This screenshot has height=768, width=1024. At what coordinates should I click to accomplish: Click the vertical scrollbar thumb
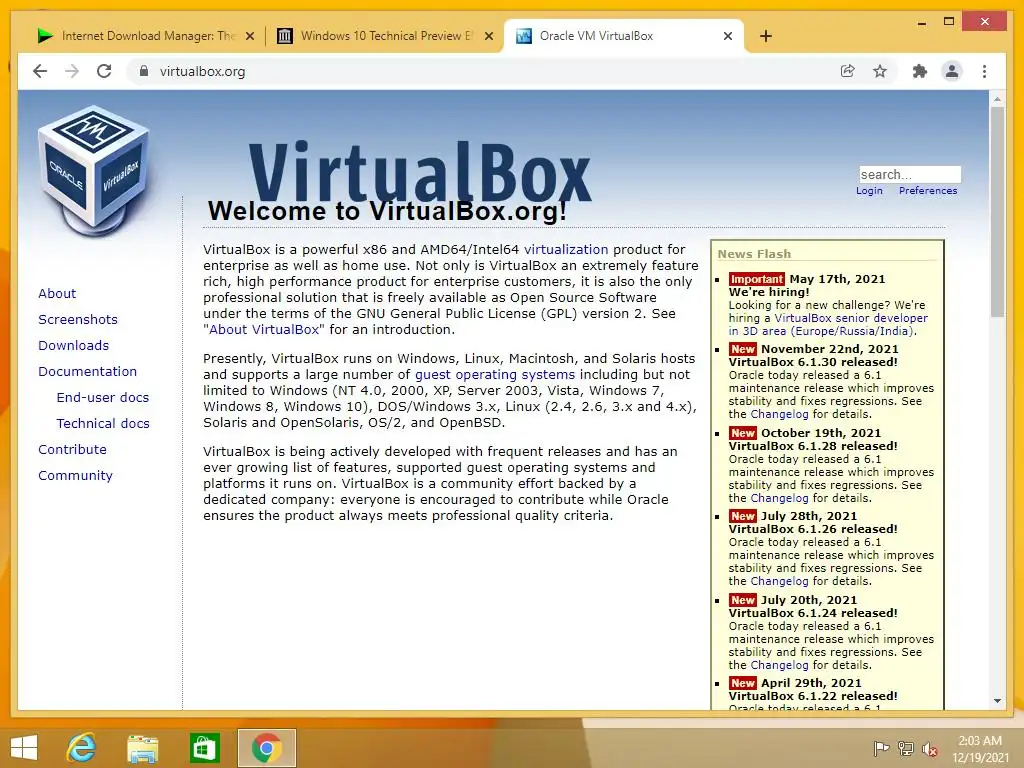point(997,212)
